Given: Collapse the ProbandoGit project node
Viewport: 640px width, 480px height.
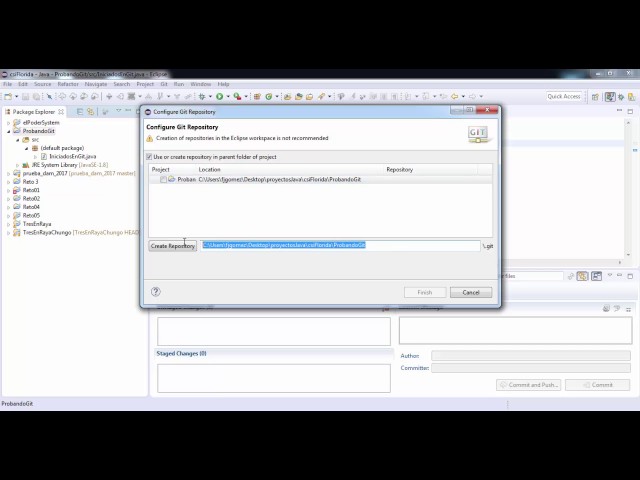Looking at the screenshot, I should point(8,131).
